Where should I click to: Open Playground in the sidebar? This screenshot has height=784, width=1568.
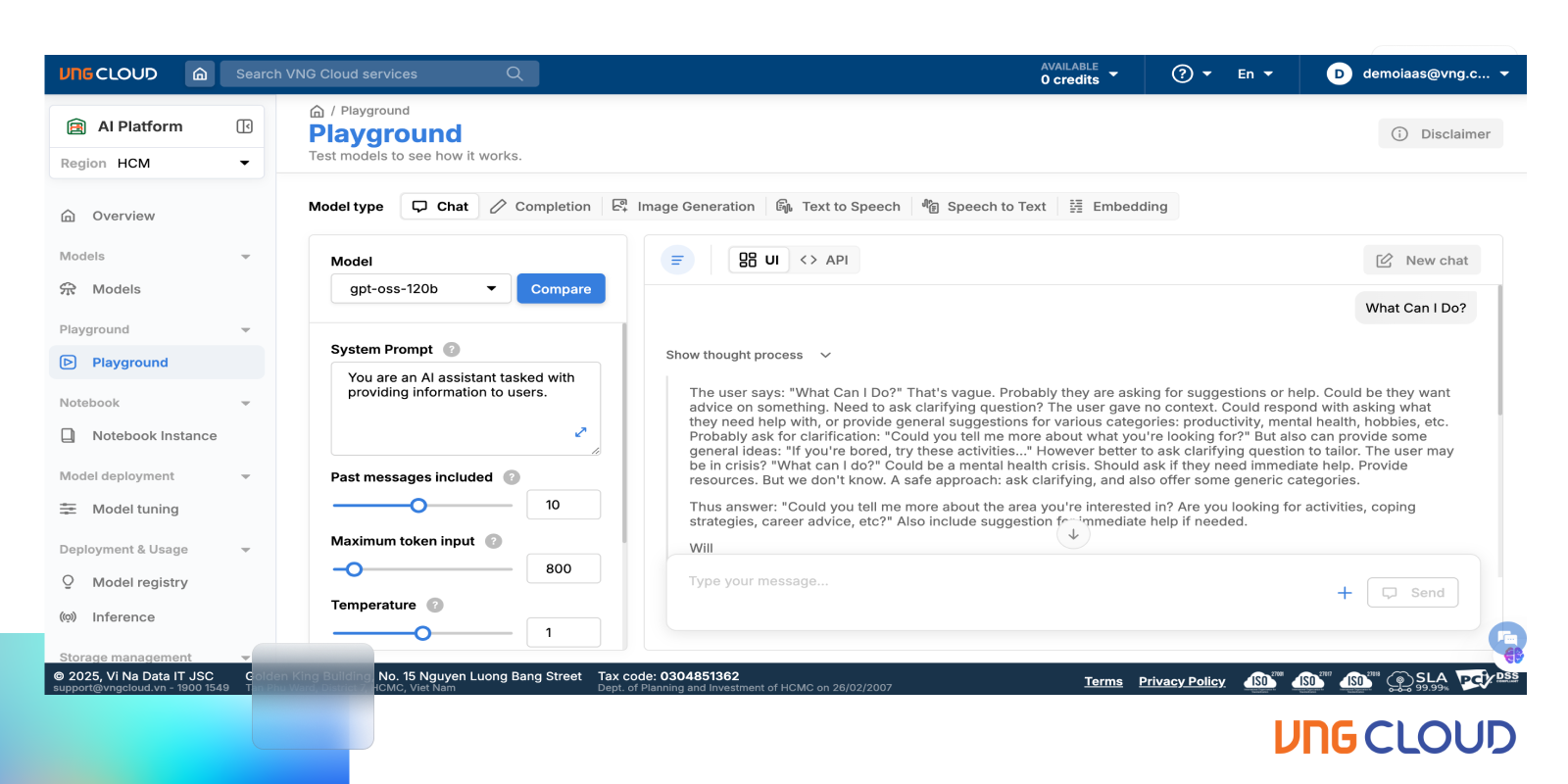coord(157,363)
